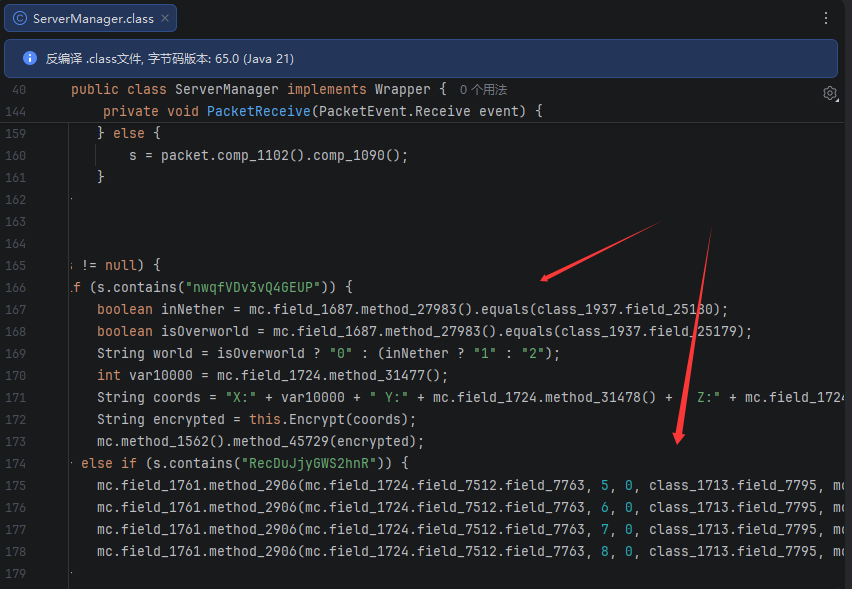This screenshot has height=589, width=852.
Task: Click line number 174 in gutter
Action: [x=15, y=463]
